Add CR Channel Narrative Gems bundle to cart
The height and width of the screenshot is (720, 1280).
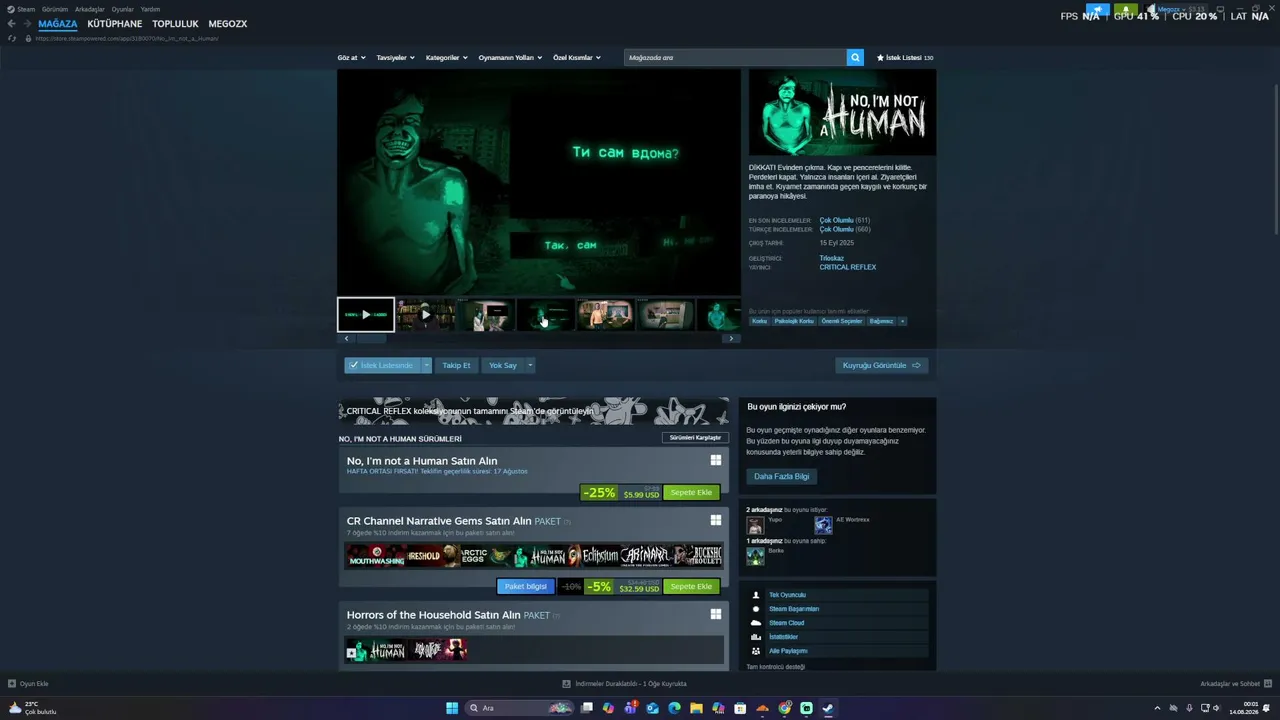[691, 586]
